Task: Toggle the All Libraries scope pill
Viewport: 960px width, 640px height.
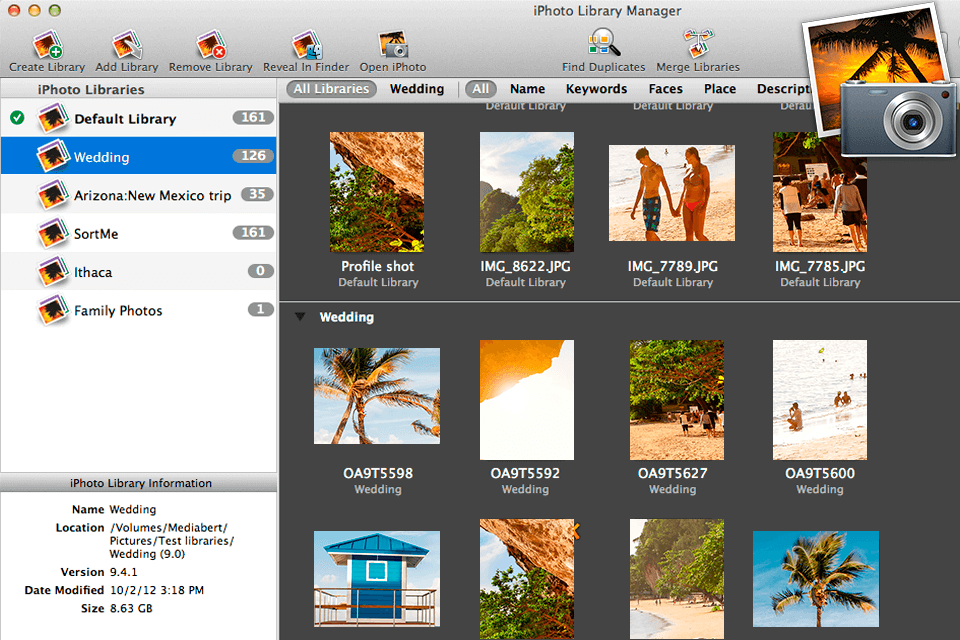Action: pos(331,89)
